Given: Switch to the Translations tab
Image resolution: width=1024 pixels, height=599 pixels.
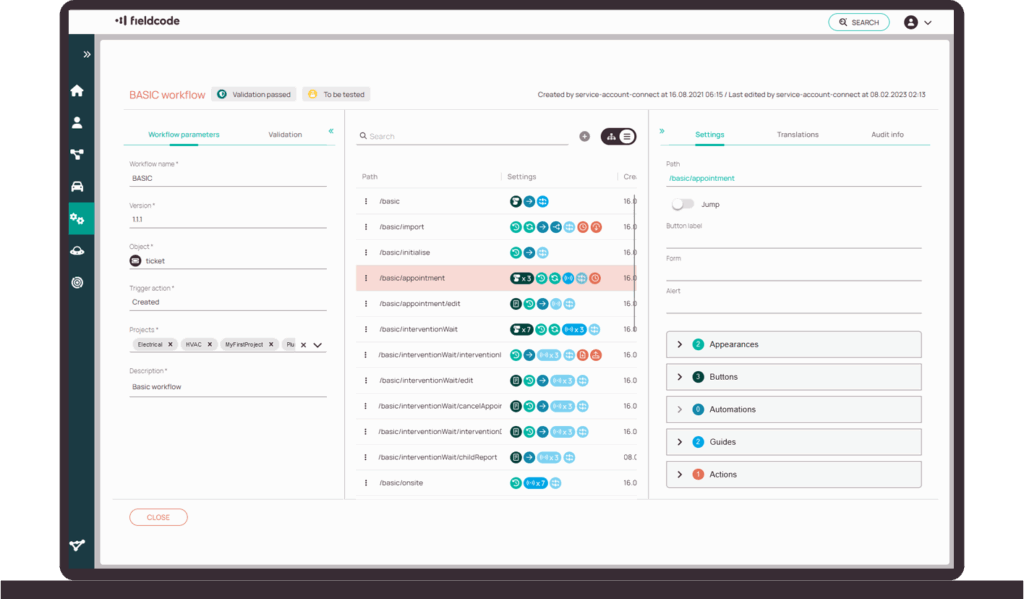Looking at the screenshot, I should pyautogui.click(x=797, y=134).
